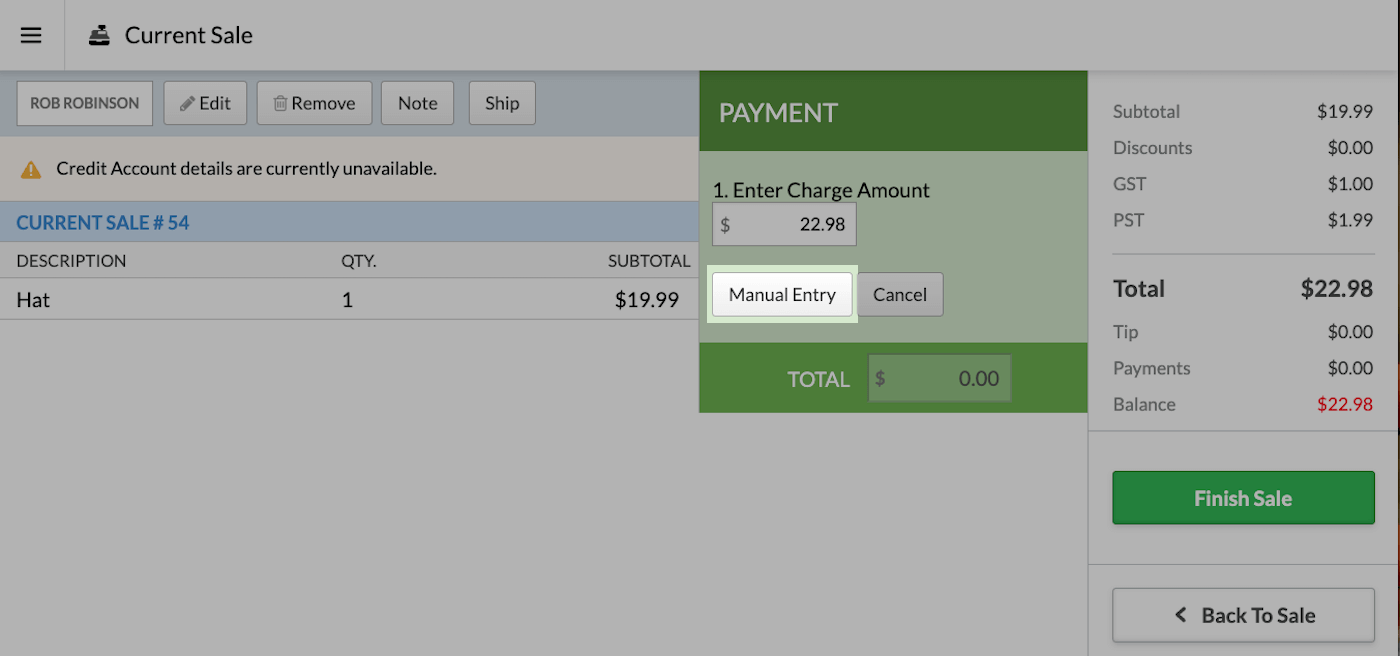1400x656 pixels.
Task: Click the bold Total amount $22.98
Action: point(1337,289)
